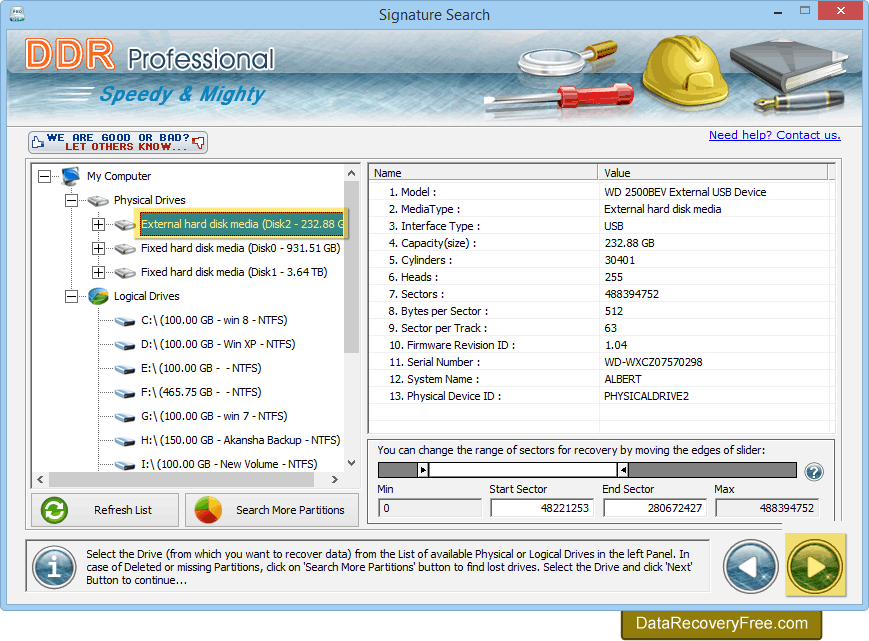Screen dimensions: 869x641
Task: Click the tree scroll up arrow
Action: tap(351, 173)
